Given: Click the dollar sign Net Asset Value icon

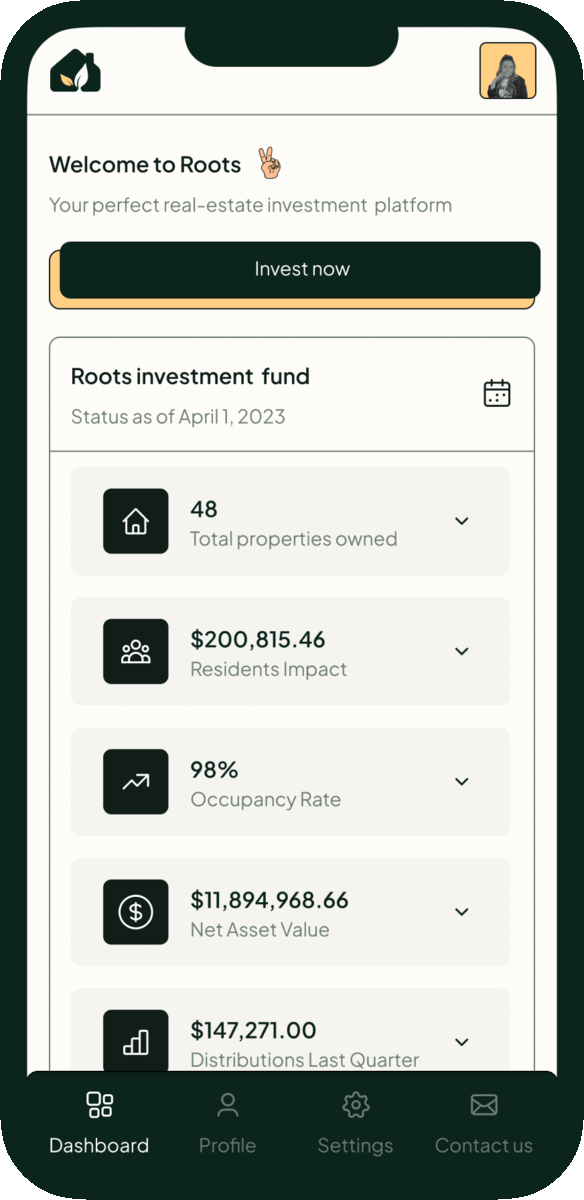Looking at the screenshot, I should [x=136, y=911].
